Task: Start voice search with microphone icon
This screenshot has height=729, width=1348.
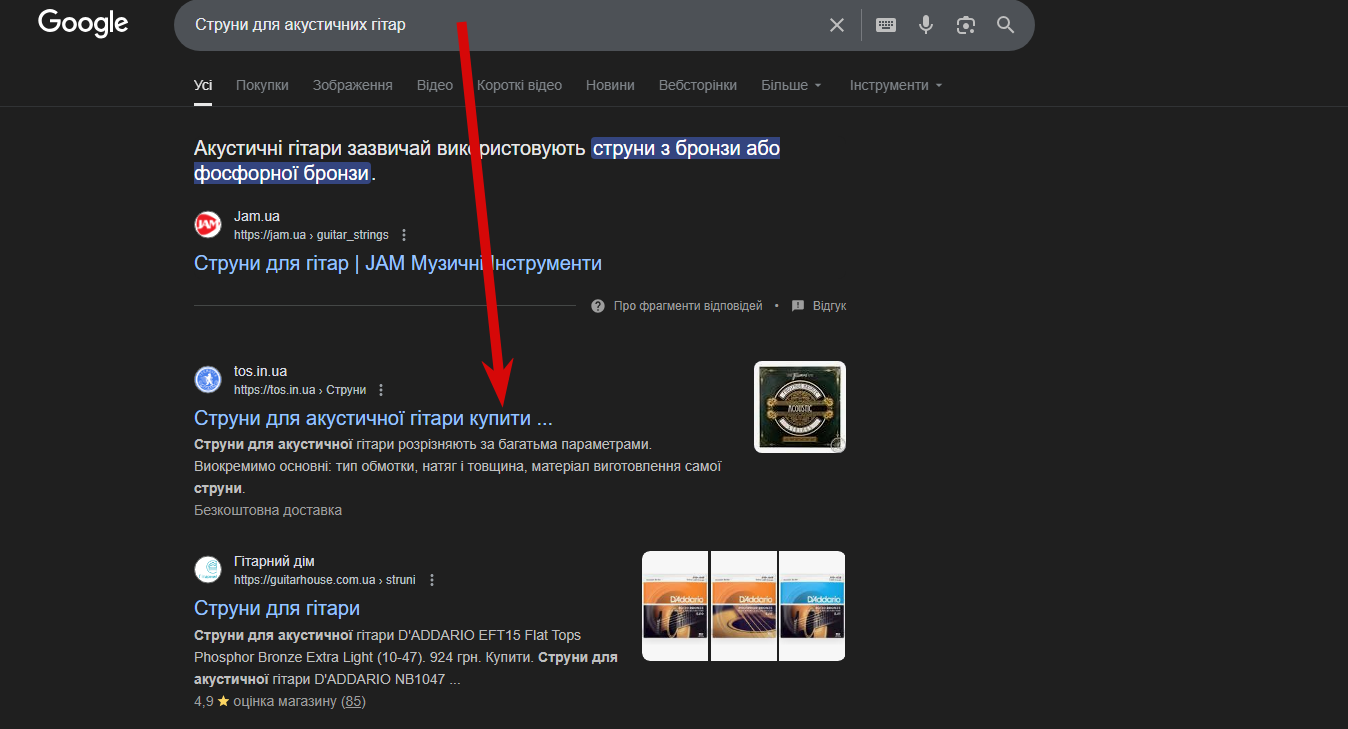Action: click(926, 25)
